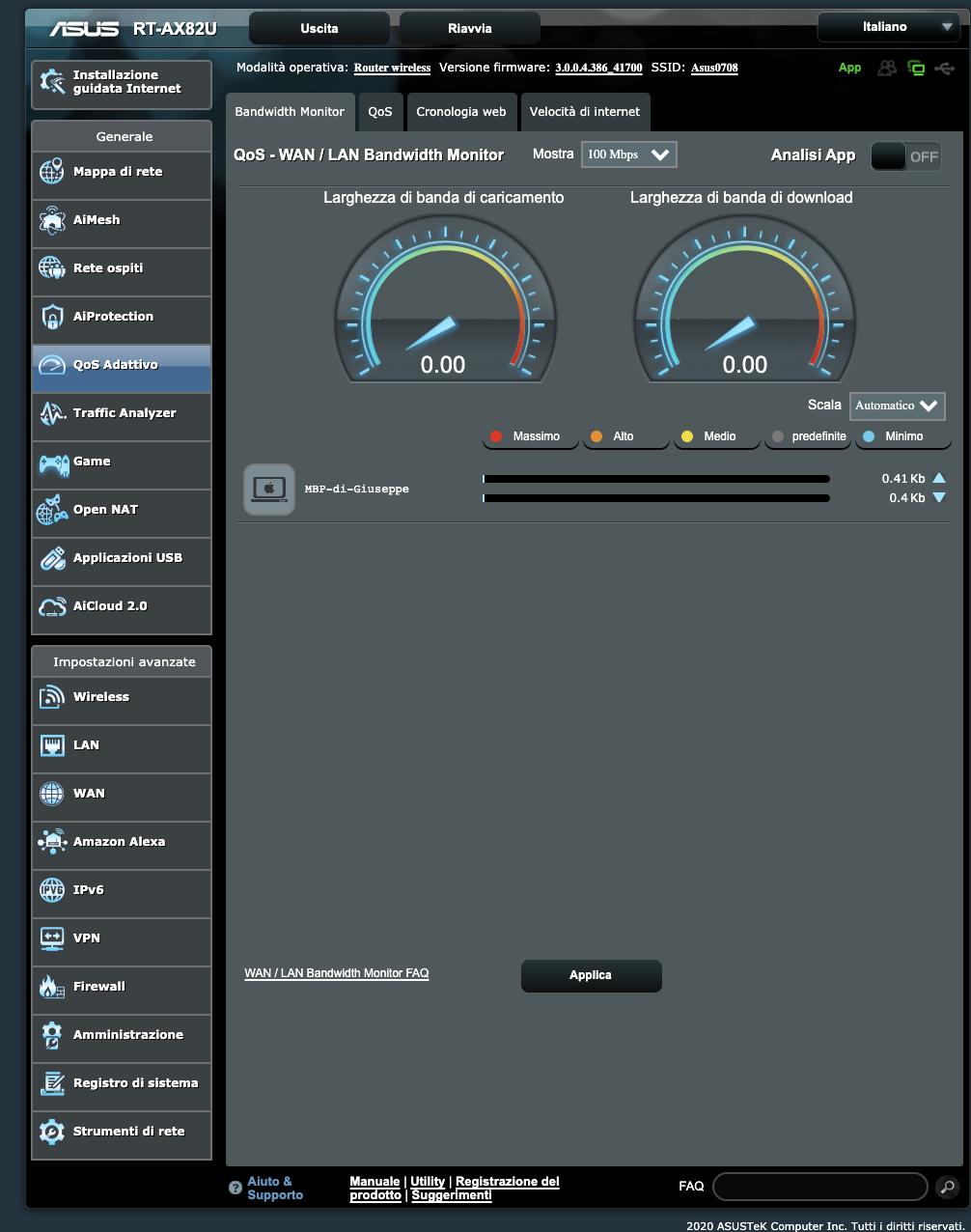Image resolution: width=971 pixels, height=1232 pixels.
Task: Select the orange Alto priority swatch
Action: [596, 436]
